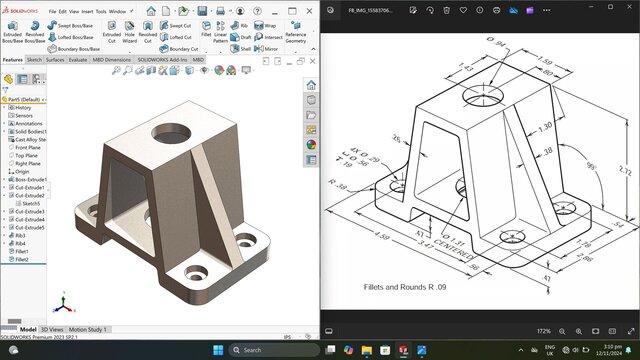Apply the Fillet feature tool
640x360 pixels.
coord(206,29)
